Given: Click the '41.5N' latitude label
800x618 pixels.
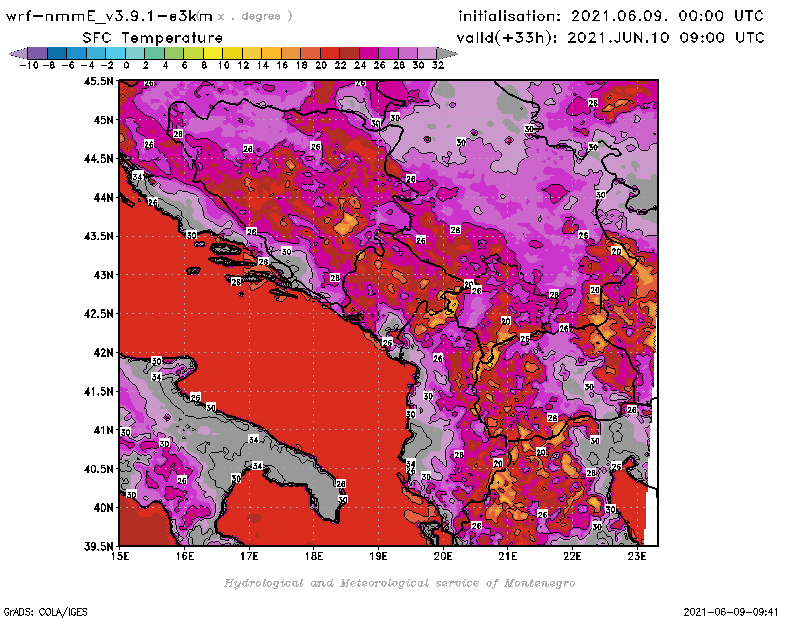Looking at the screenshot, I should (98, 391).
